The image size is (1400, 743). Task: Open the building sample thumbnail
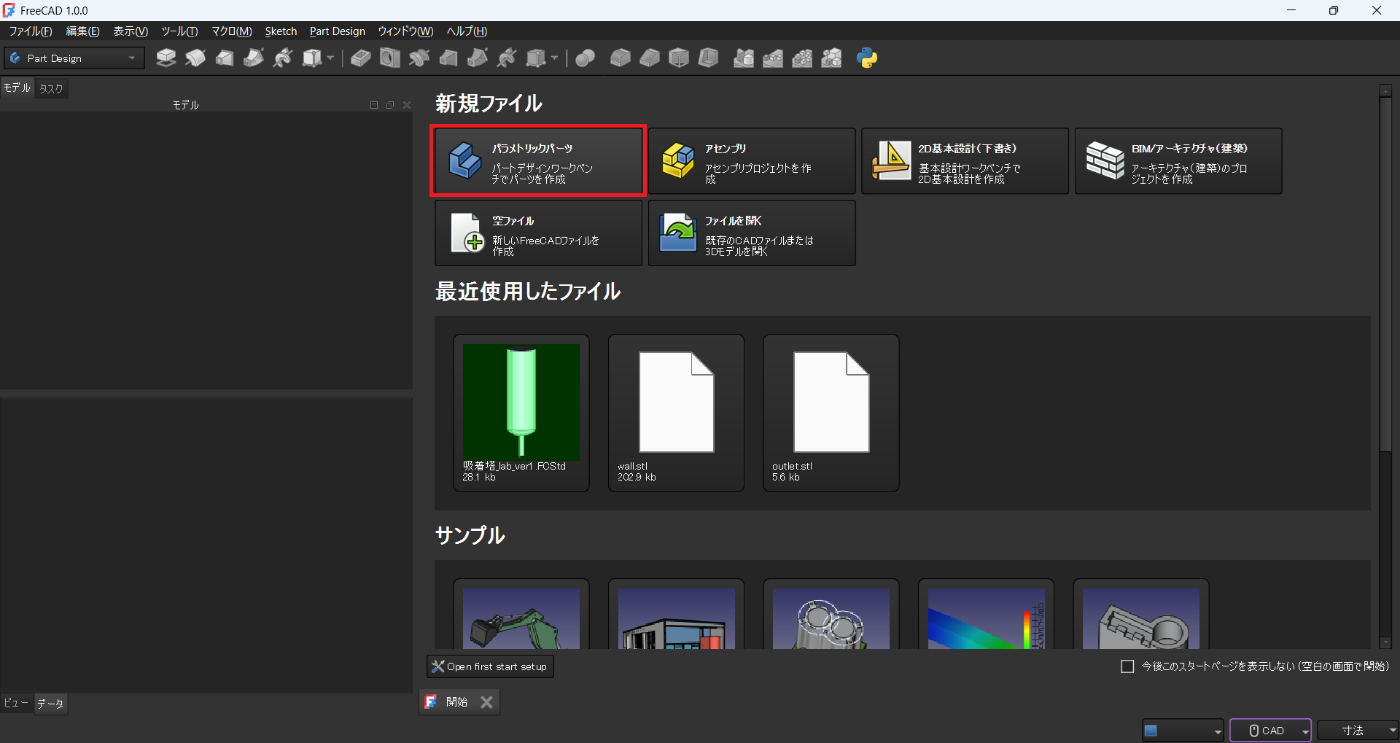676,616
